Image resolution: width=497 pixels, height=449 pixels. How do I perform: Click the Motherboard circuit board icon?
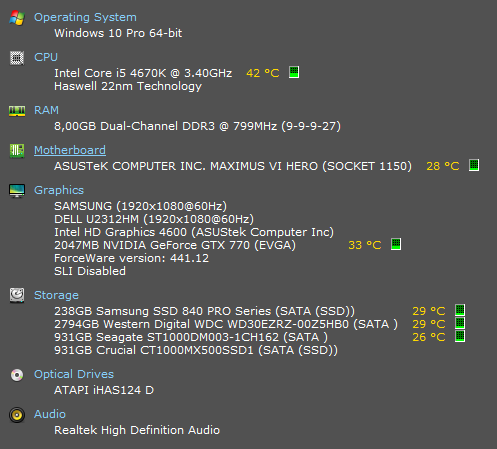[17, 151]
